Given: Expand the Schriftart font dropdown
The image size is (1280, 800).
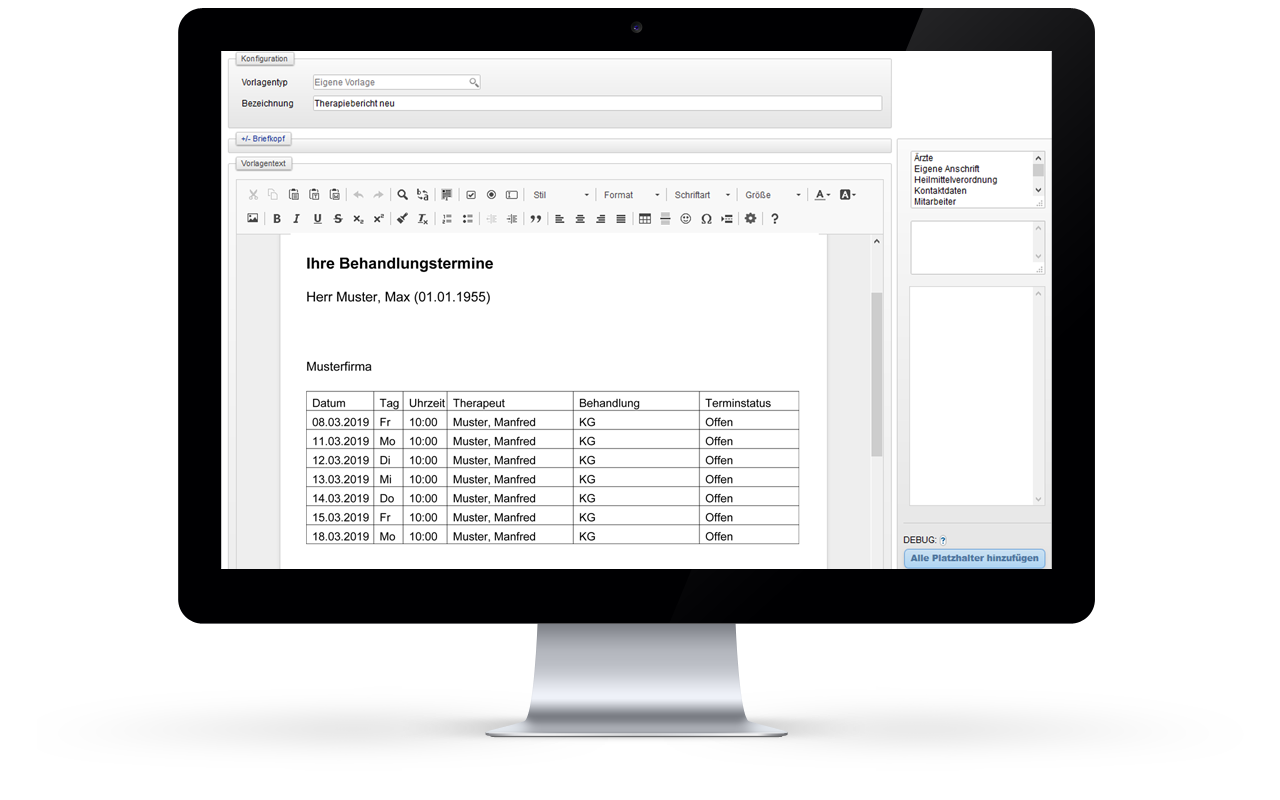Looking at the screenshot, I should [702, 195].
